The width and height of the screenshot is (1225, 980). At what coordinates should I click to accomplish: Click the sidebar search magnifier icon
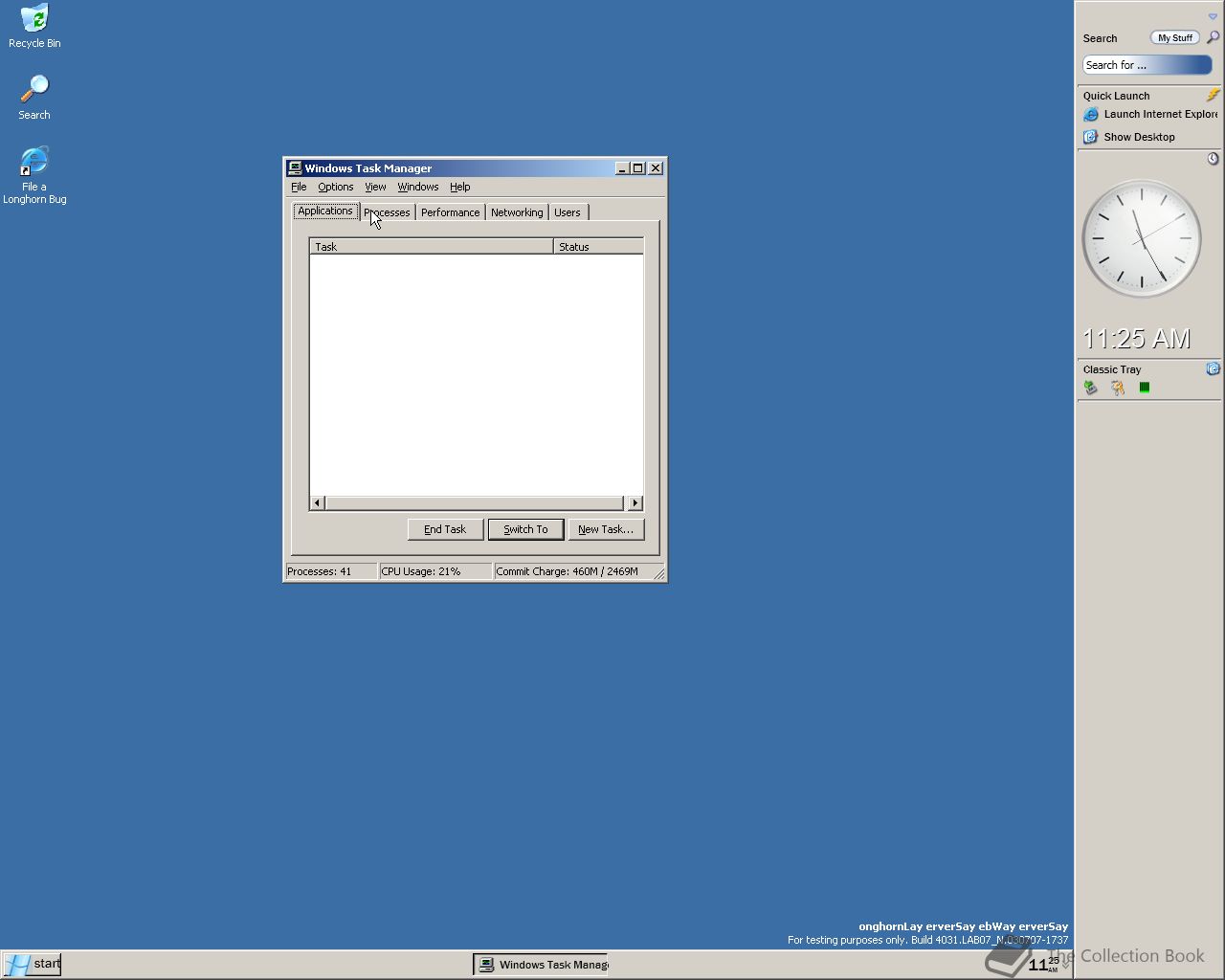(1213, 37)
